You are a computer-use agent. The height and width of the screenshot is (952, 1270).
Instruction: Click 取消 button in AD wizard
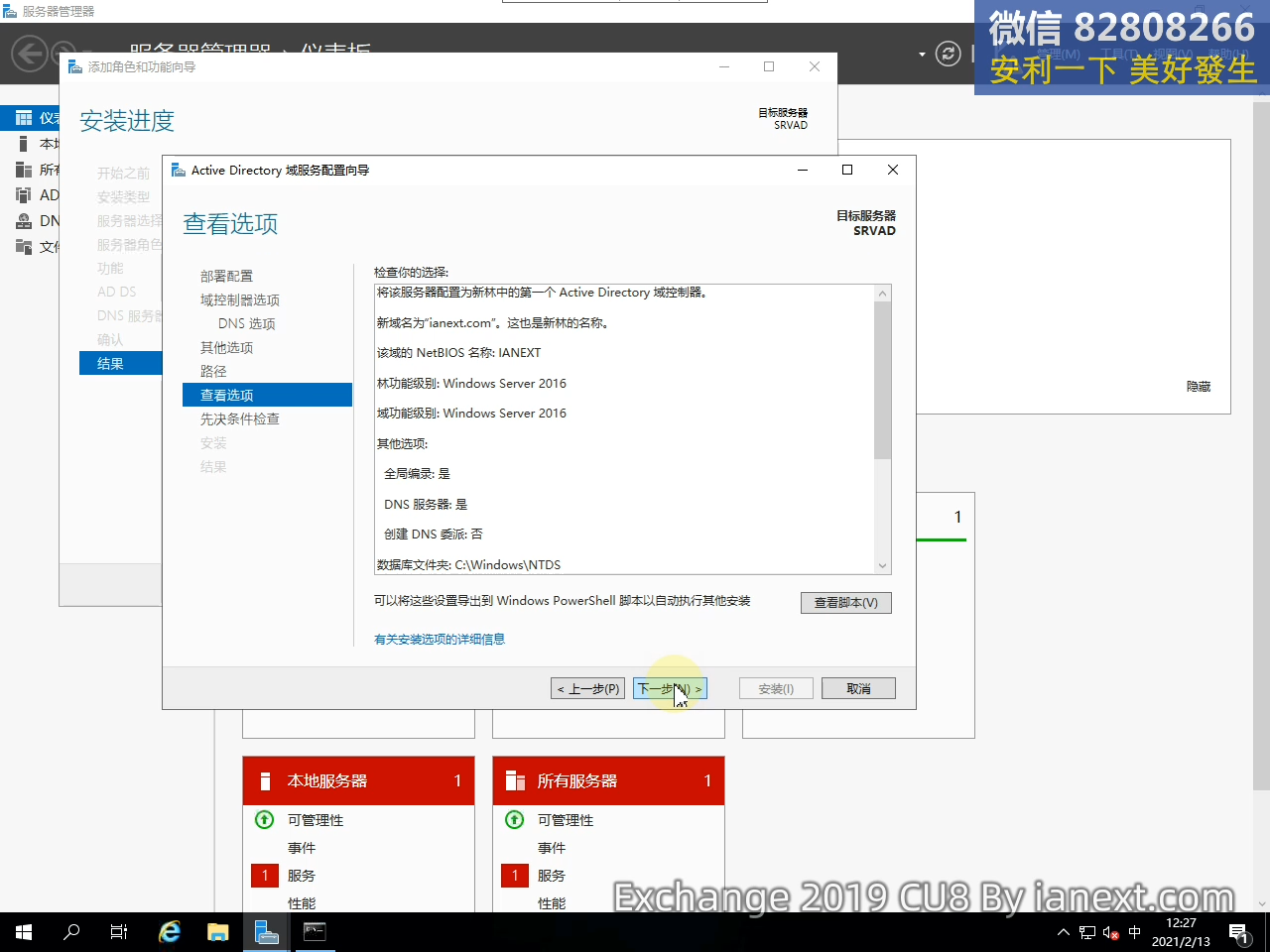(858, 688)
